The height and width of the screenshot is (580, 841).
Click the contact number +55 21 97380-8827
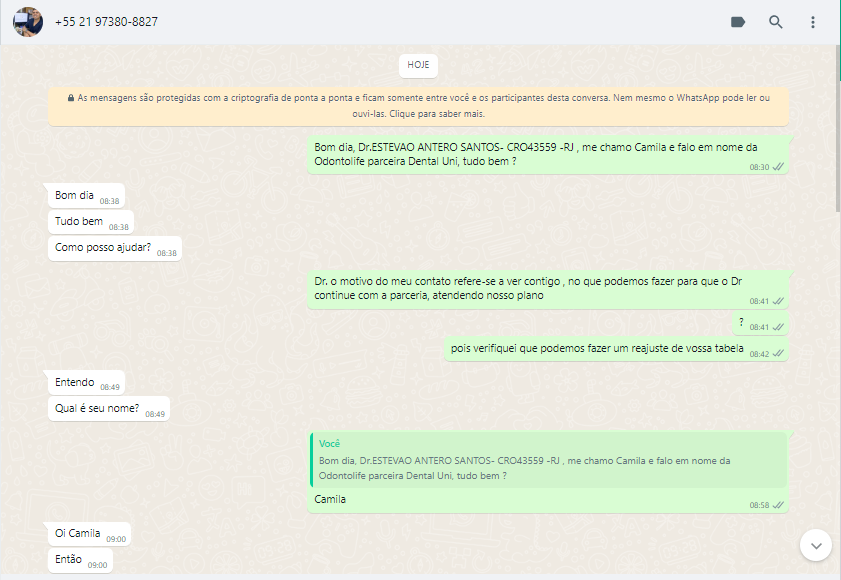pos(106,22)
